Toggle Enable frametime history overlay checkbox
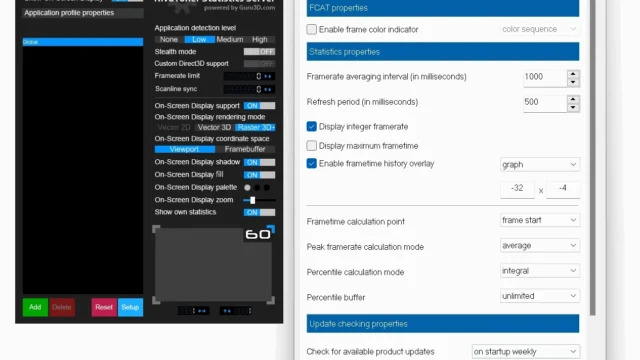The height and width of the screenshot is (360, 640). [311, 163]
